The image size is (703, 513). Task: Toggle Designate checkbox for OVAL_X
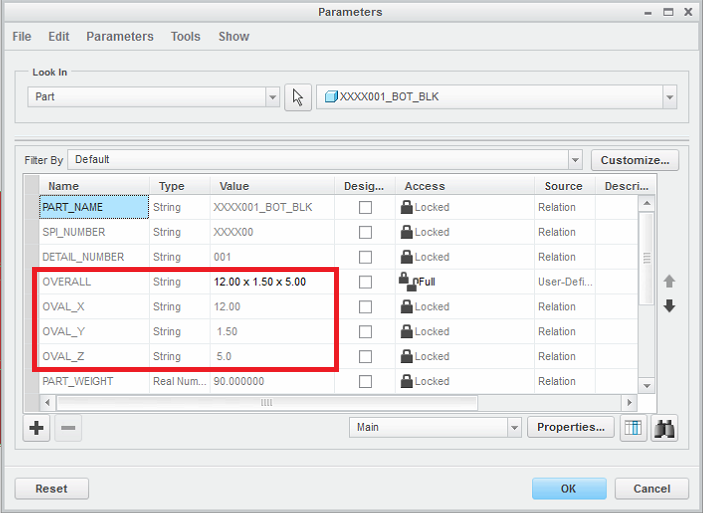[x=365, y=307]
